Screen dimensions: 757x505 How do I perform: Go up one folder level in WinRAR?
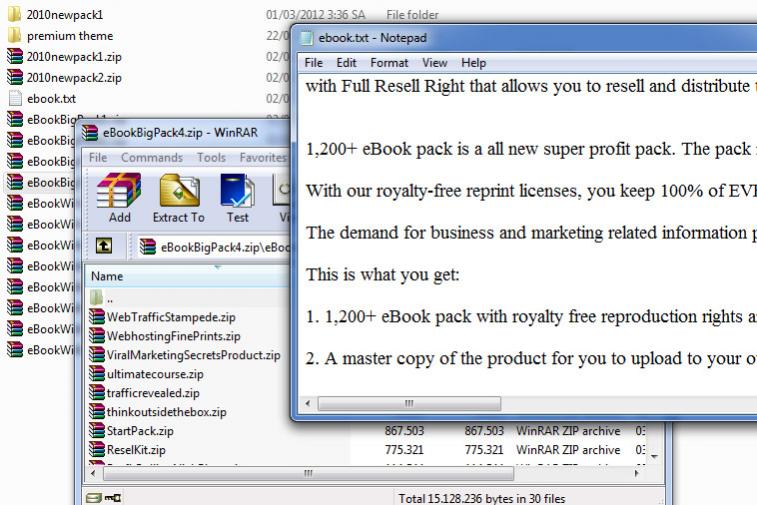click(104, 246)
